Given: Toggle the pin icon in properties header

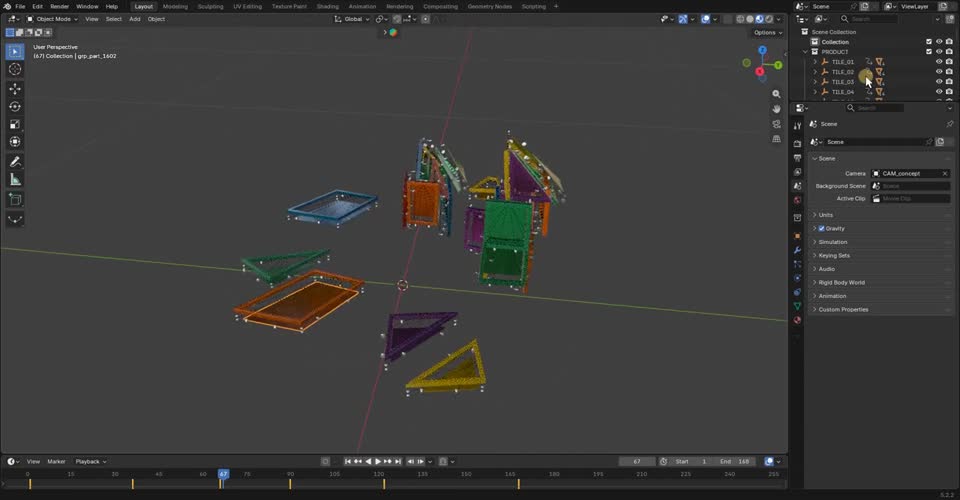Looking at the screenshot, I should click(x=949, y=124).
